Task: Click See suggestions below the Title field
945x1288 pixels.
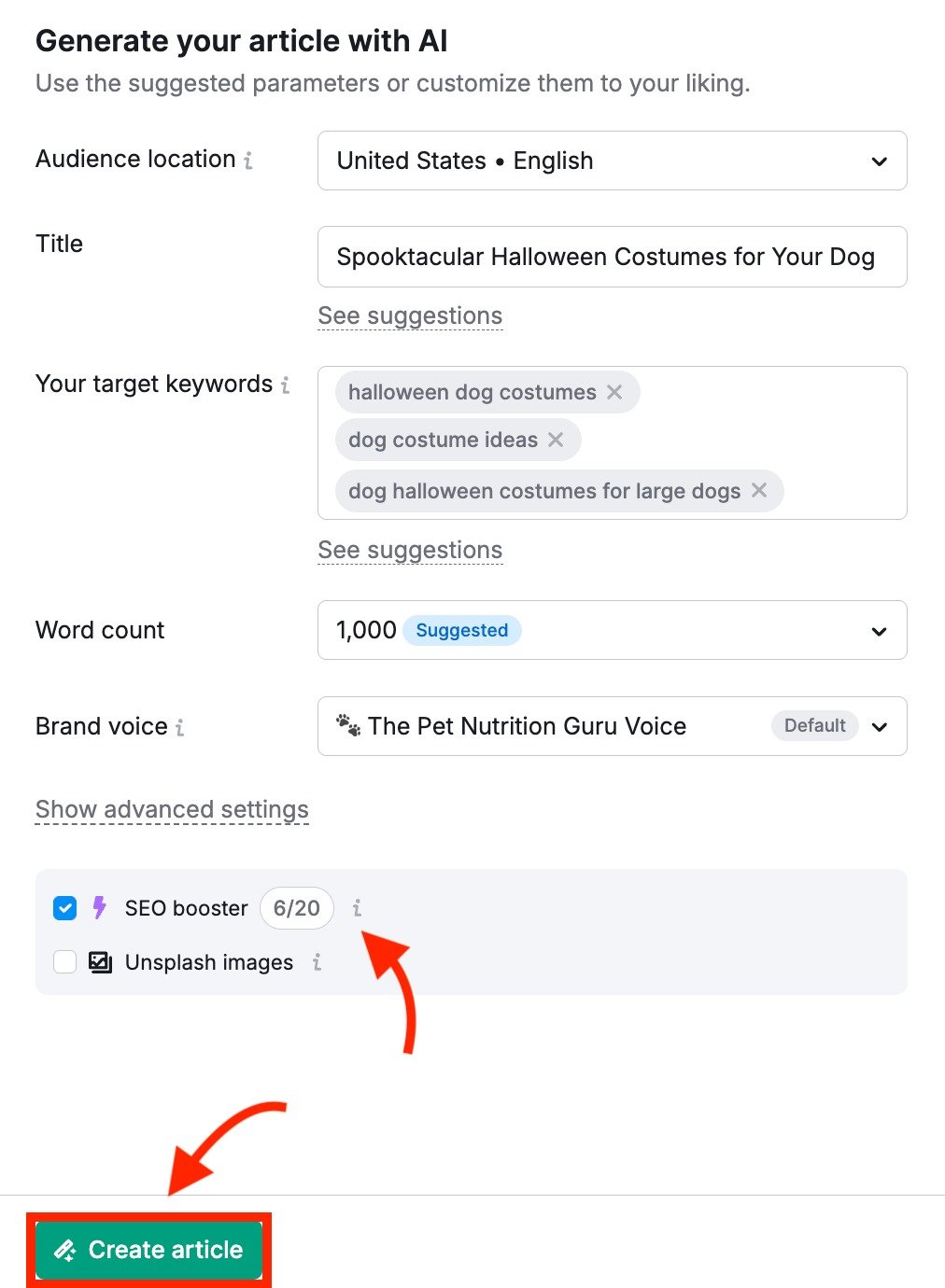Action: 410,315
